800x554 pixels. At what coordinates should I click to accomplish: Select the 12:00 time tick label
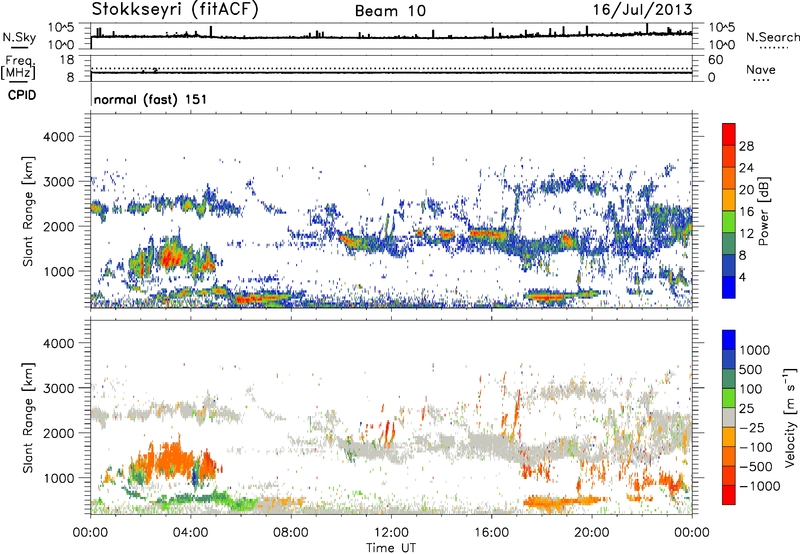391,533
